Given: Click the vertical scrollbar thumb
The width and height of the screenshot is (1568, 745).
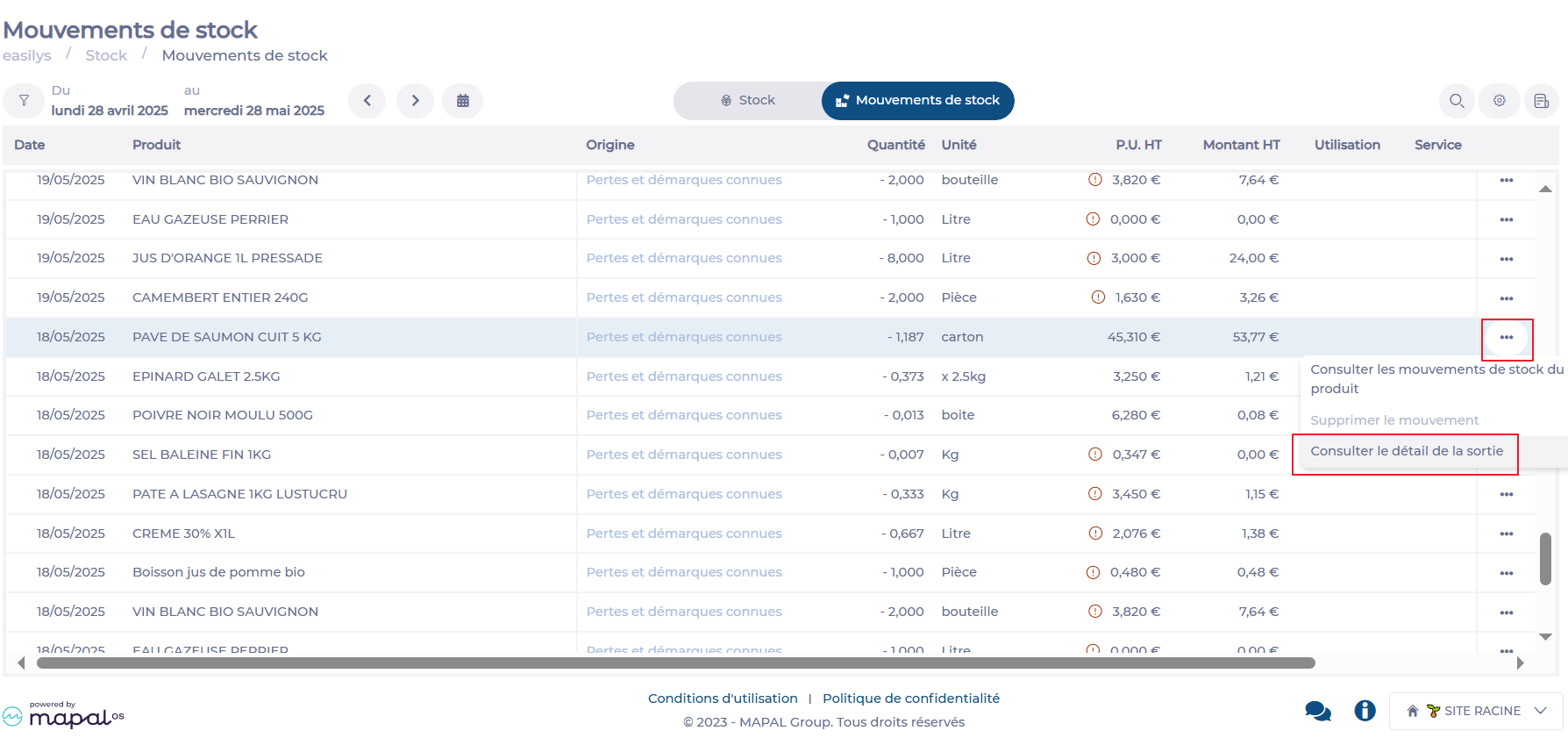Looking at the screenshot, I should [1545, 558].
